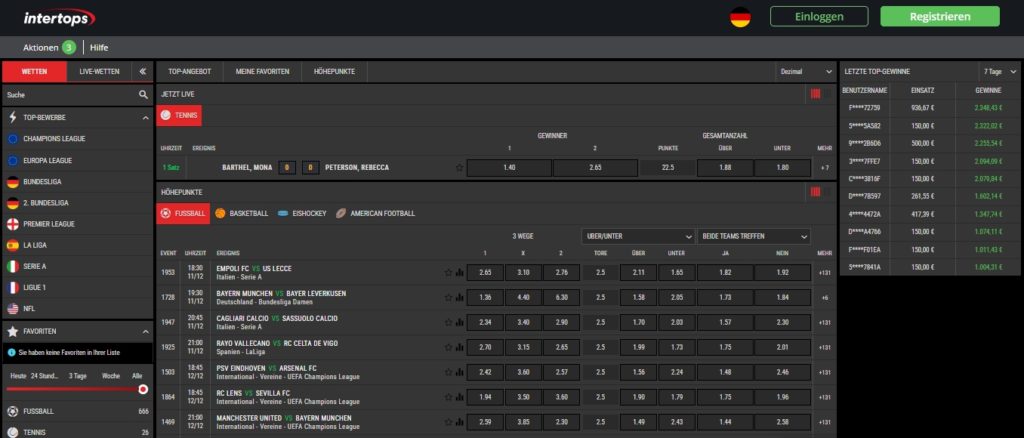This screenshot has height=438, width=1024.
Task: Open the Aktionen promotions link
Action: point(49,48)
